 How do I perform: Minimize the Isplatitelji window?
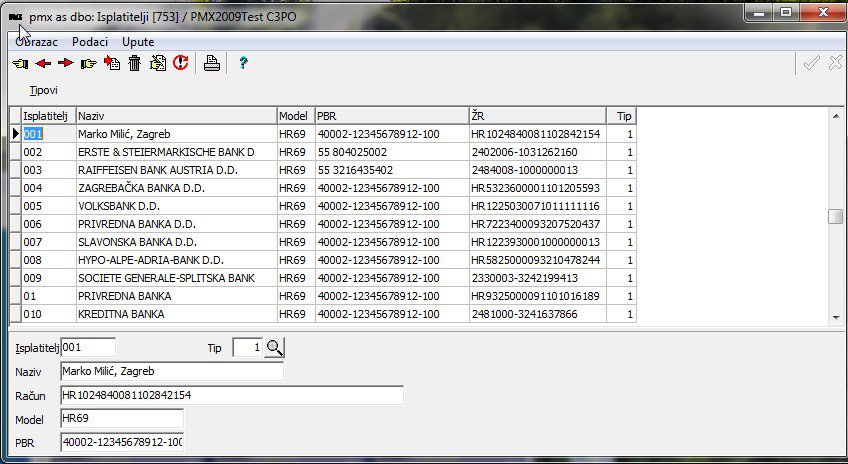pyautogui.click(x=759, y=13)
